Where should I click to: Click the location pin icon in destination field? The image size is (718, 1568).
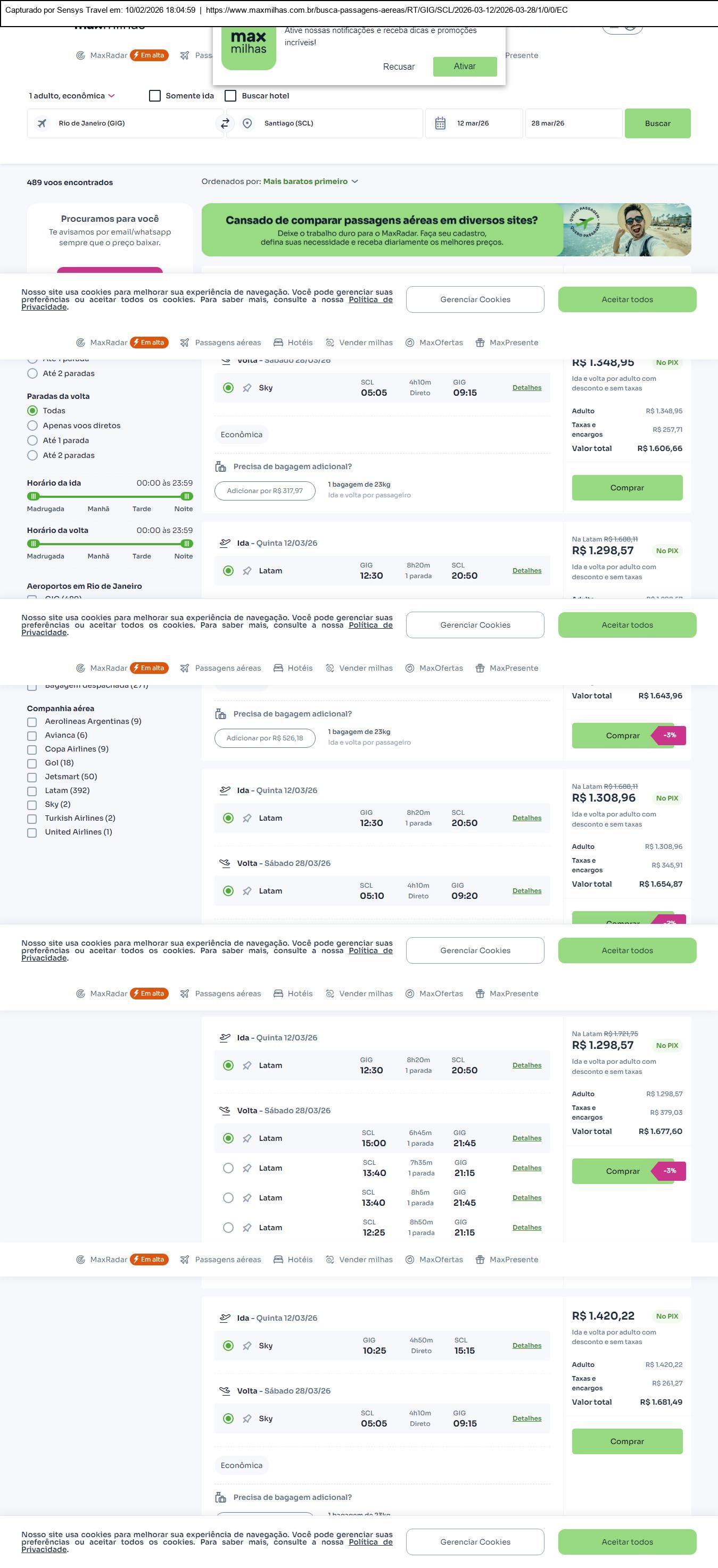[x=247, y=123]
